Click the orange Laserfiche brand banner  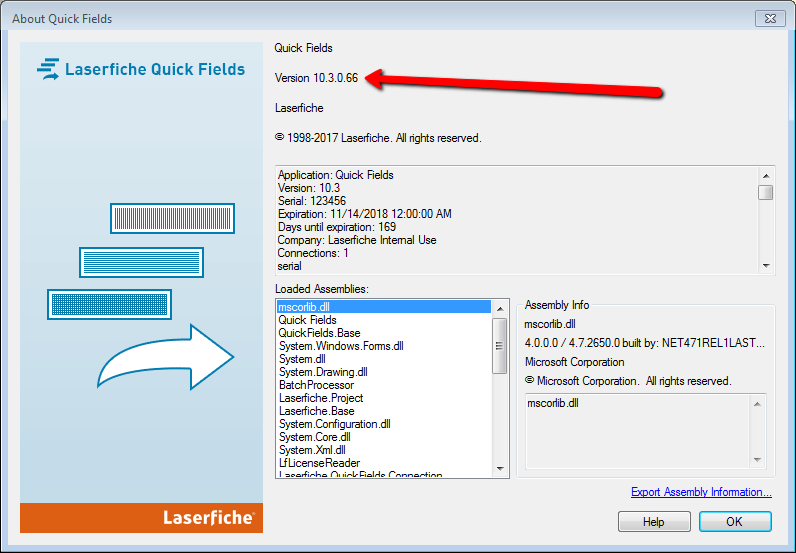pos(142,518)
